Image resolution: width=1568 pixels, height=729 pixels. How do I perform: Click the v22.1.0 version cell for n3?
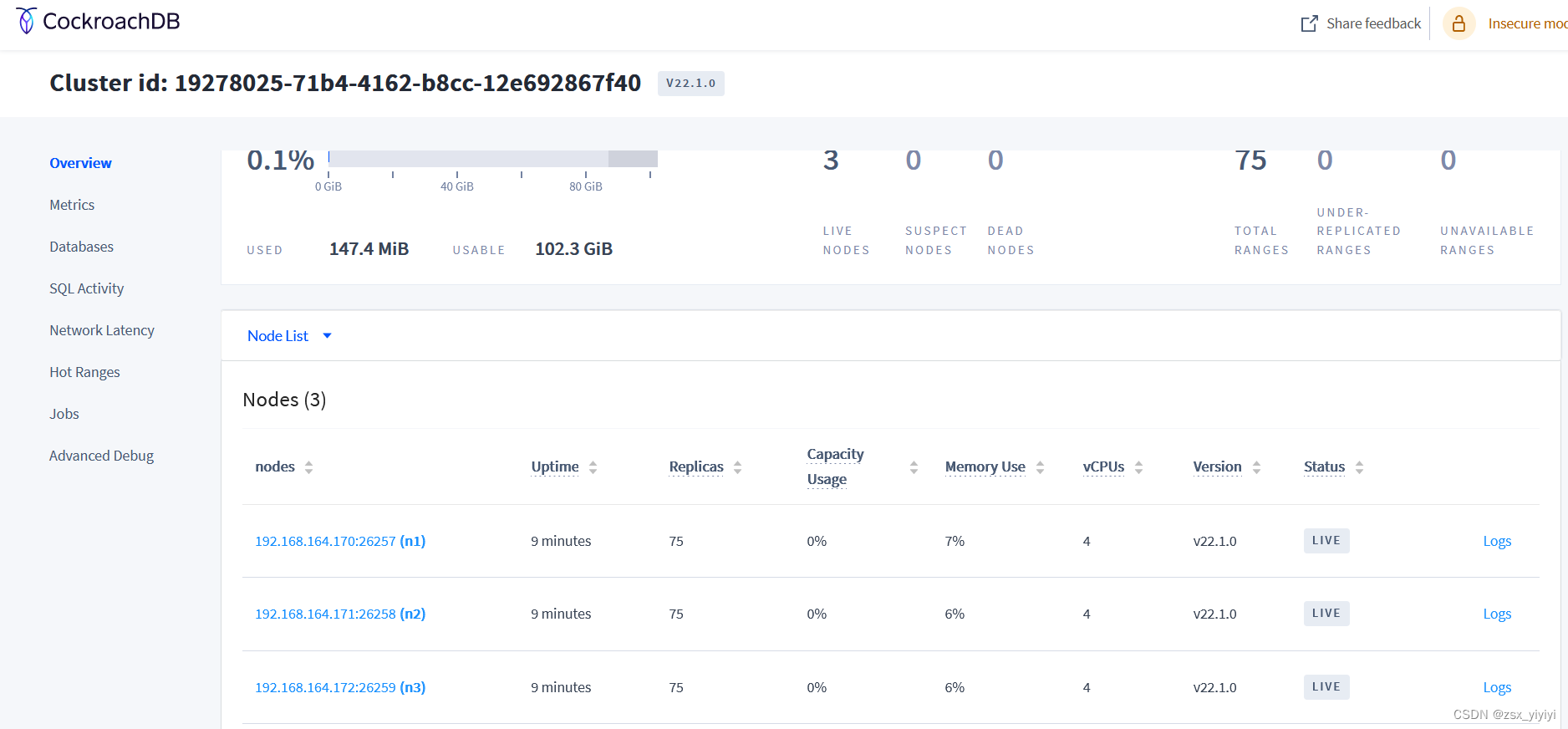(1214, 687)
